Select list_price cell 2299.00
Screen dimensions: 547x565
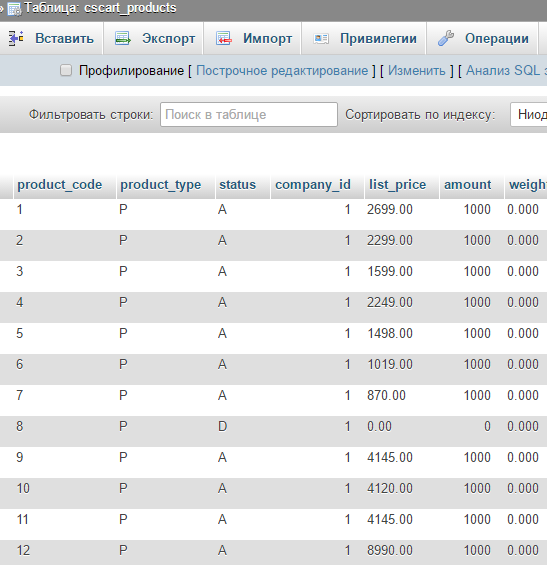(390, 240)
